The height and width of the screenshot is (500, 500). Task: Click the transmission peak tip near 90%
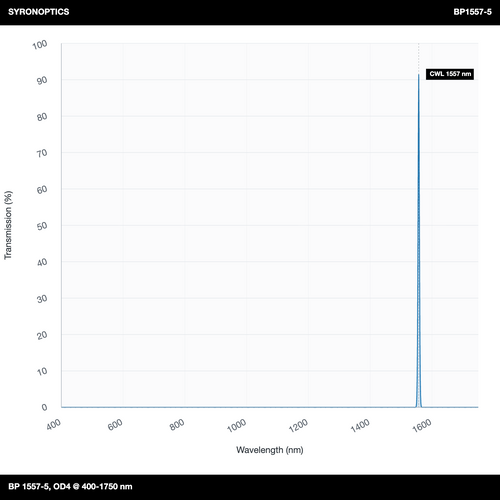(x=419, y=75)
